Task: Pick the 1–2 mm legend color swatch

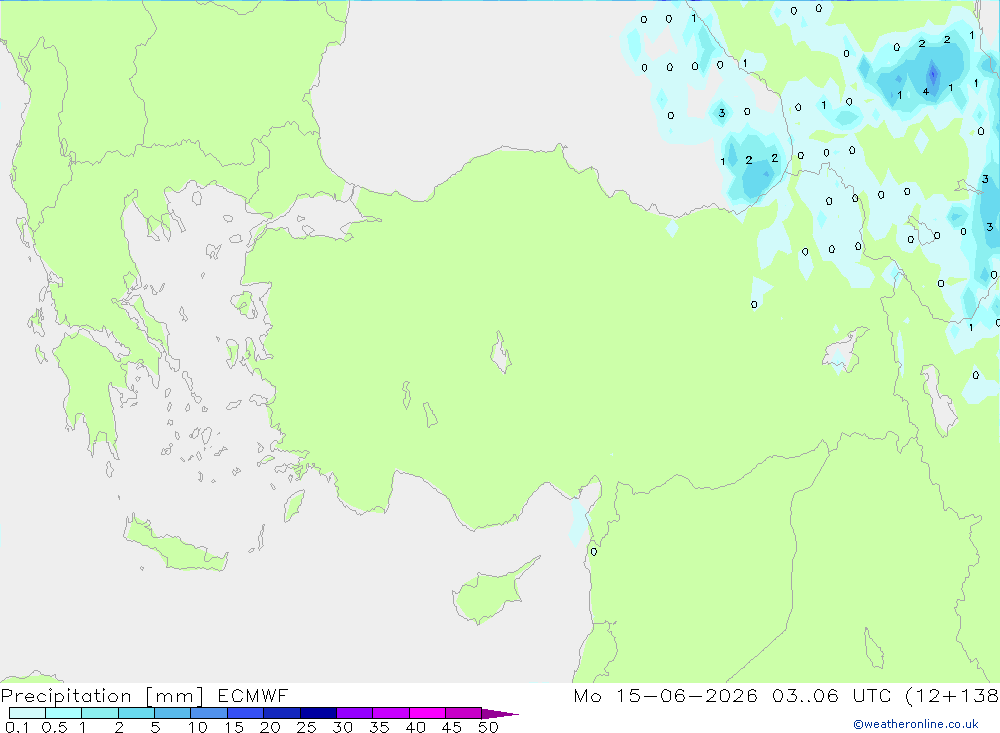Action: [x=100, y=713]
